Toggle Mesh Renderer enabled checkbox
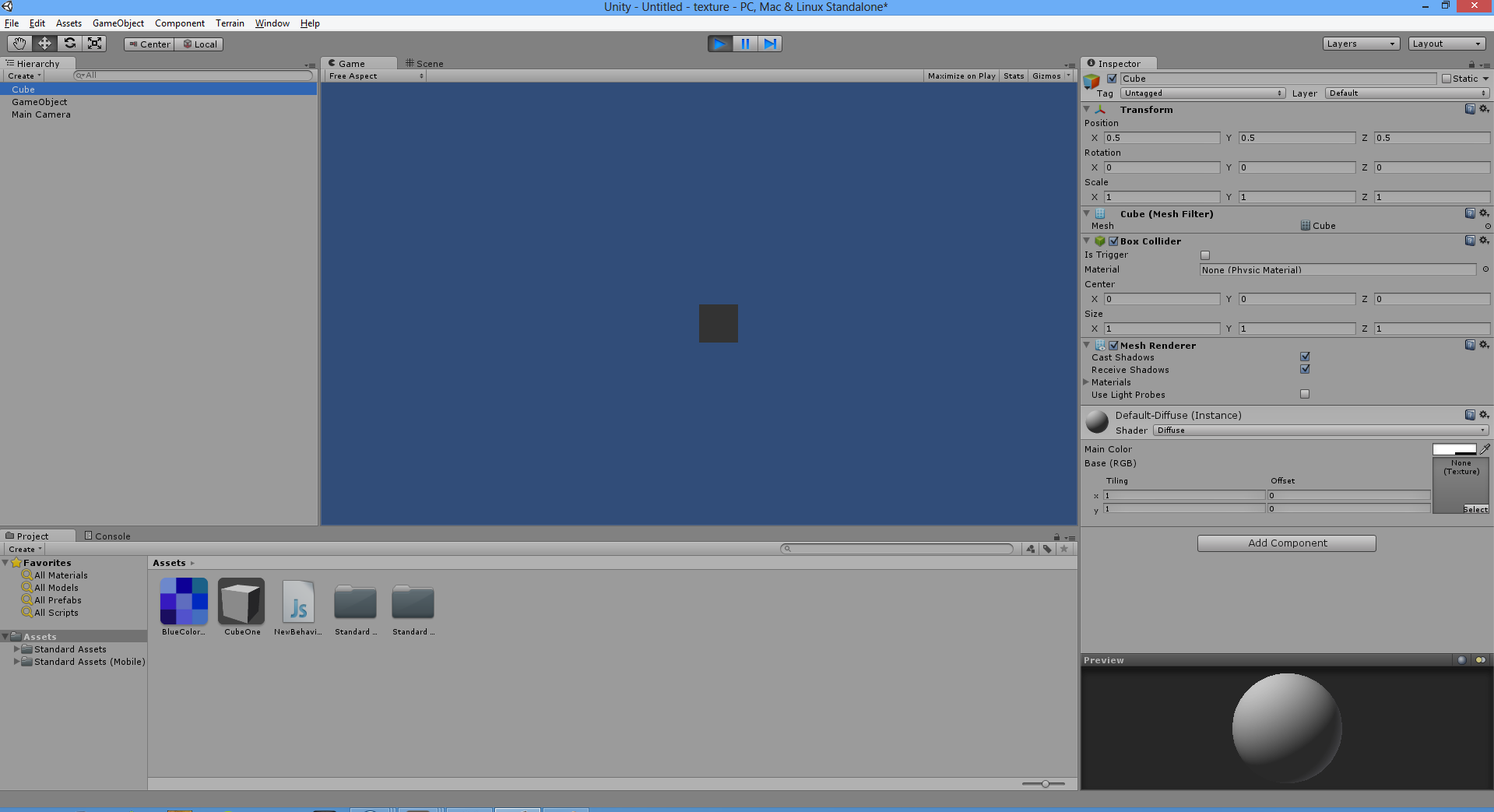 tap(1113, 346)
